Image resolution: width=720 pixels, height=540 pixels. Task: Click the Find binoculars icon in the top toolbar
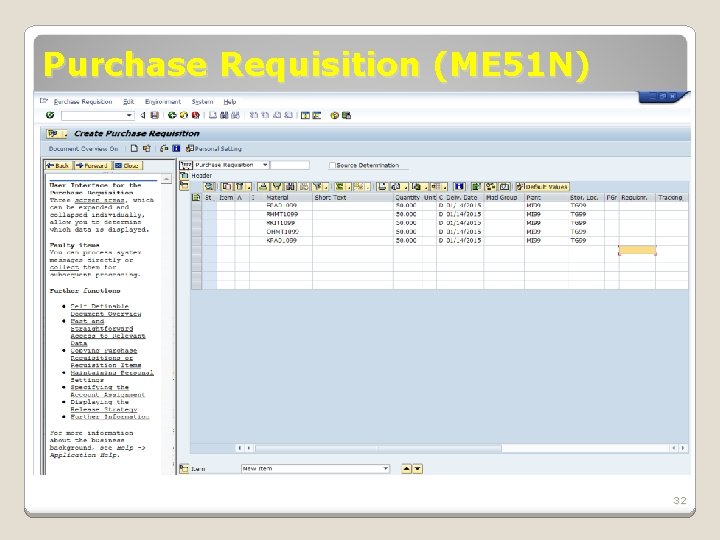coord(224,115)
